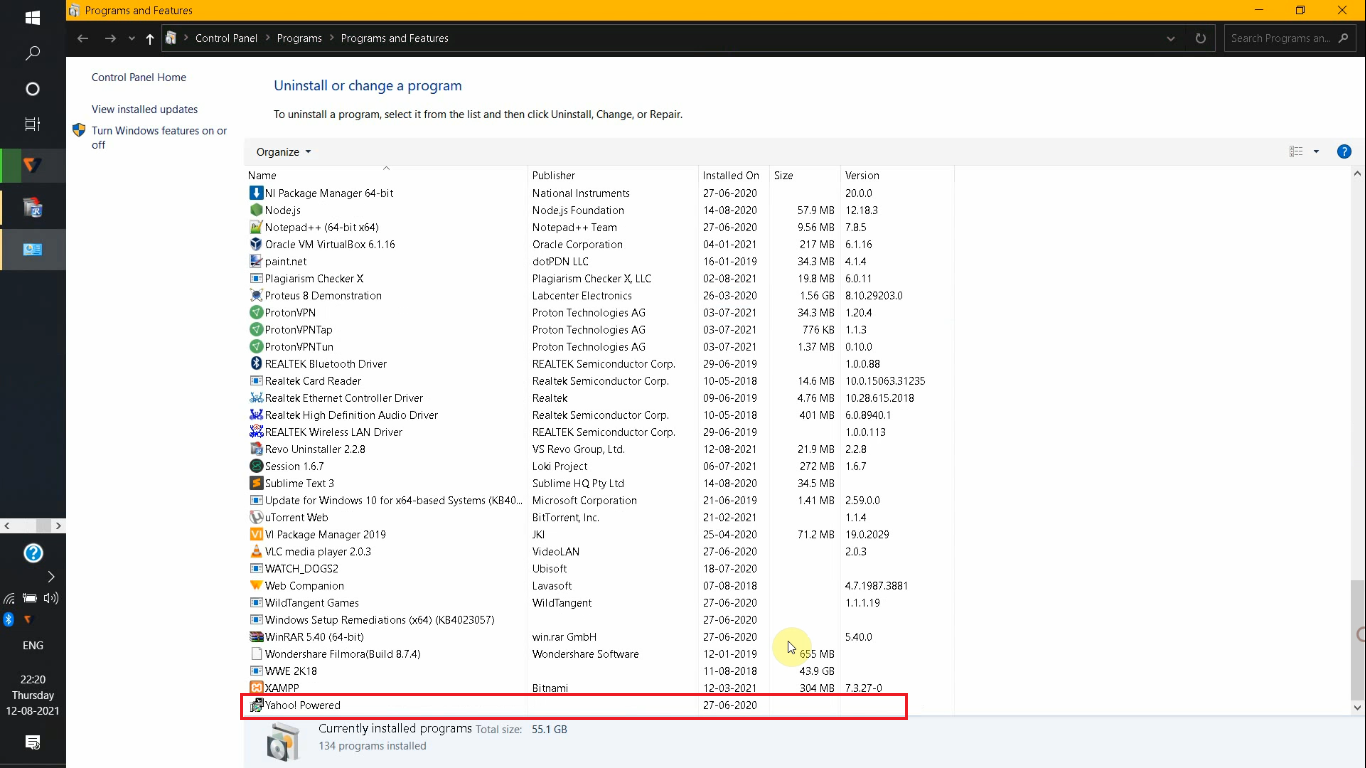Expand the view options dropdown arrow
1366x768 pixels.
[x=1315, y=151]
